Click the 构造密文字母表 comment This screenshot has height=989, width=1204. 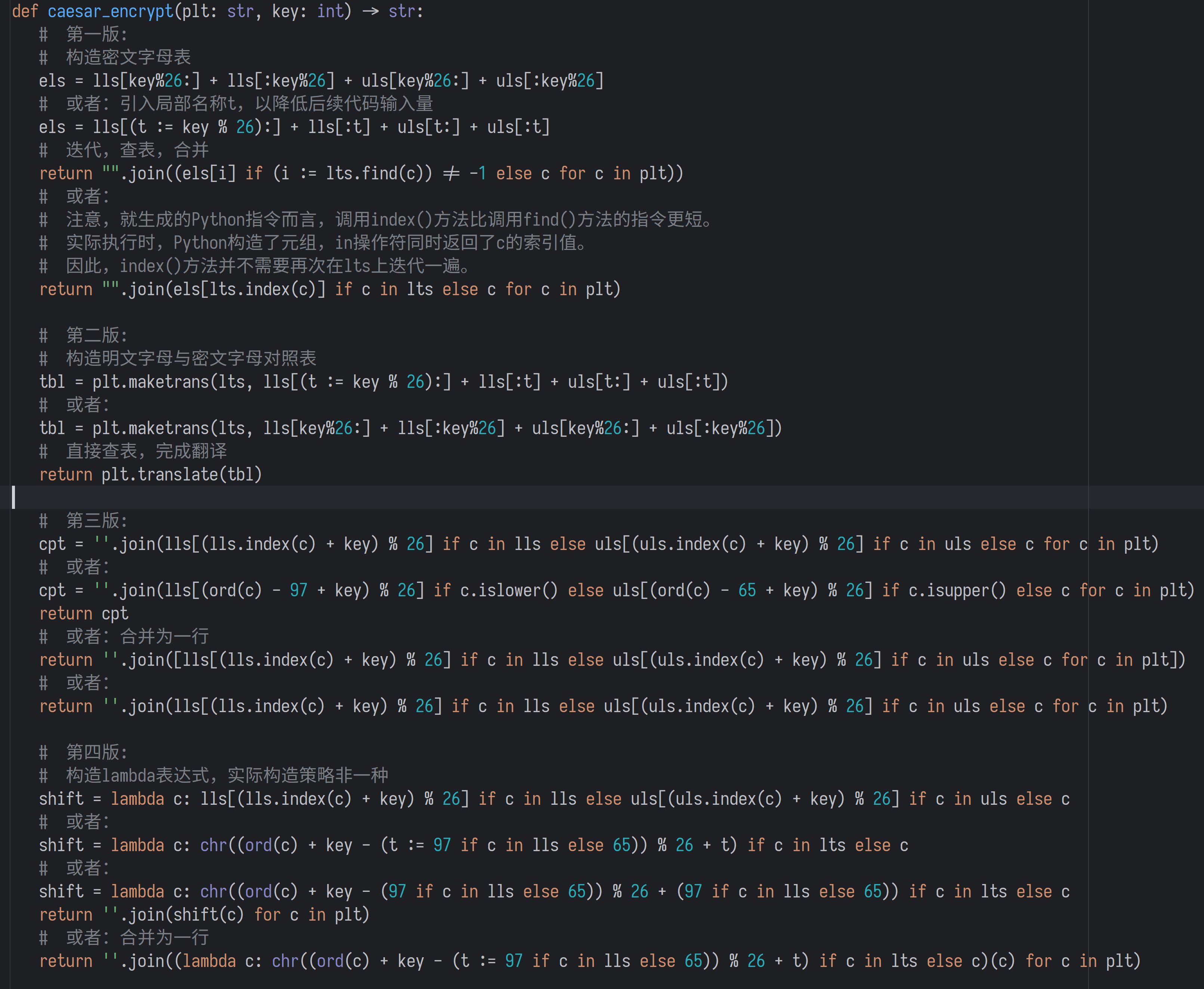(x=128, y=58)
